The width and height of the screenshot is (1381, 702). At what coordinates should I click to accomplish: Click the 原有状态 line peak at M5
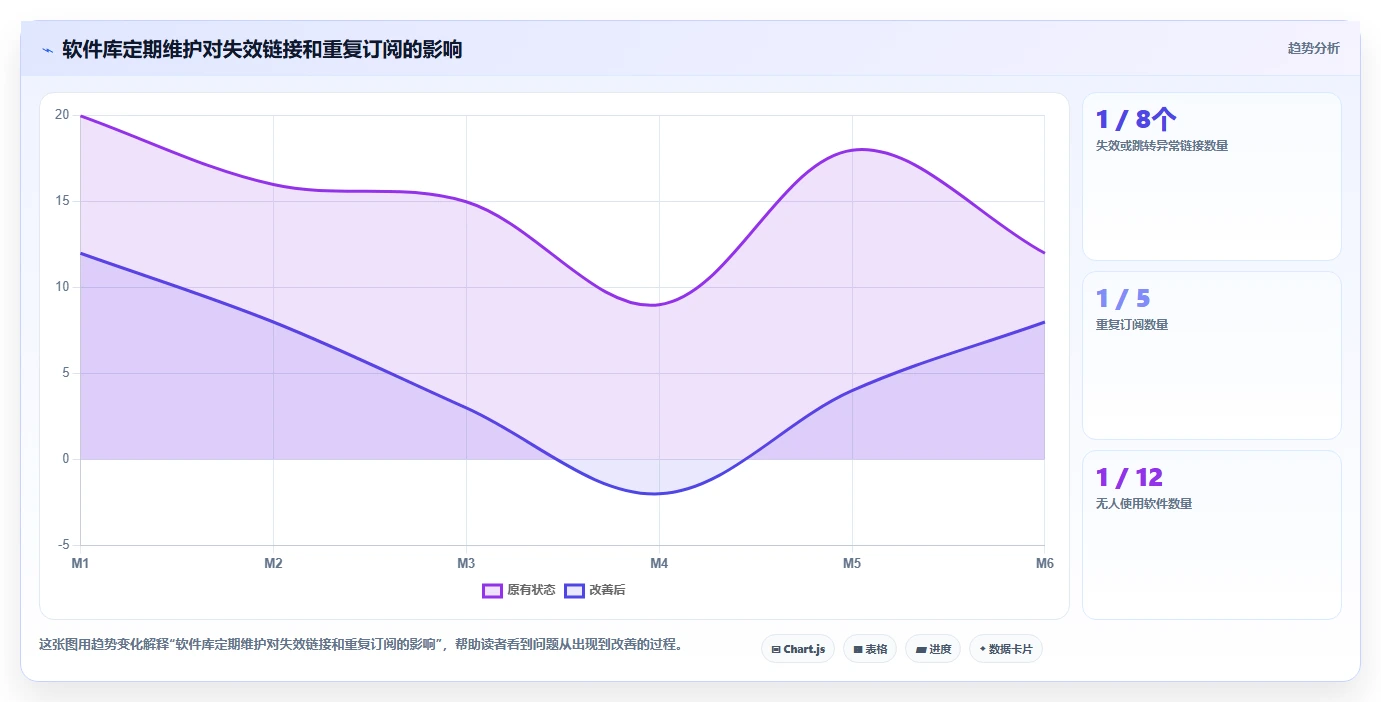[860, 150]
